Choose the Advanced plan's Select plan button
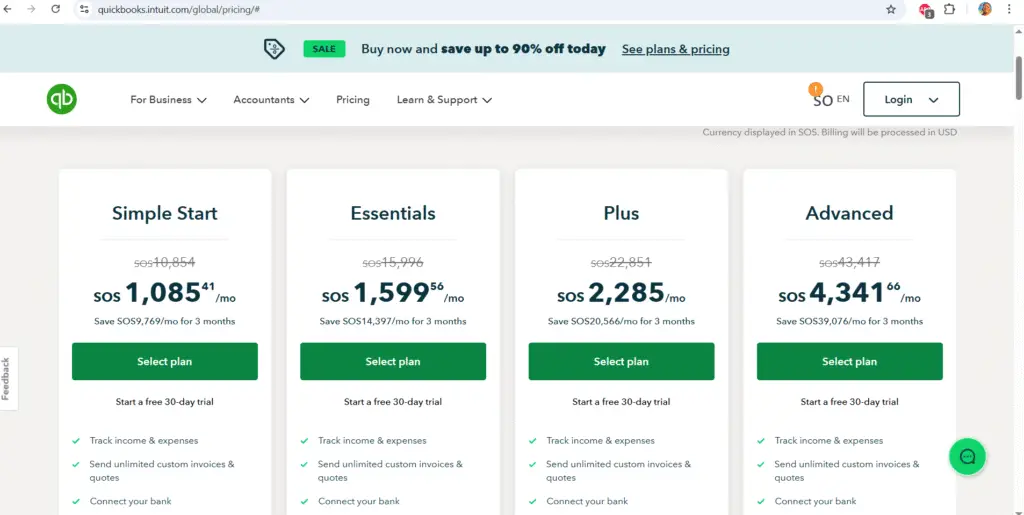This screenshot has width=1024, height=515. [x=849, y=361]
